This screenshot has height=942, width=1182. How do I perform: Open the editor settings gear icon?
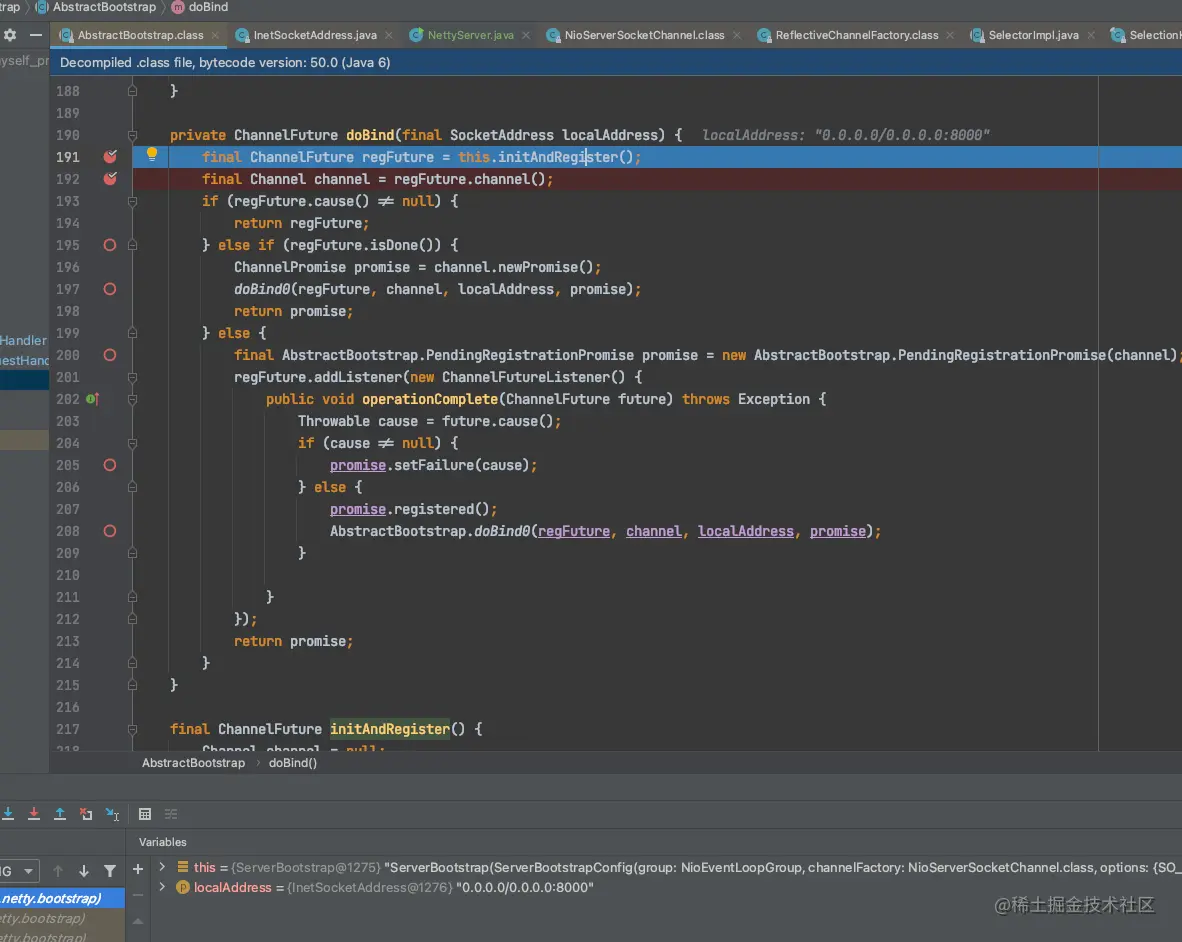(x=10, y=35)
